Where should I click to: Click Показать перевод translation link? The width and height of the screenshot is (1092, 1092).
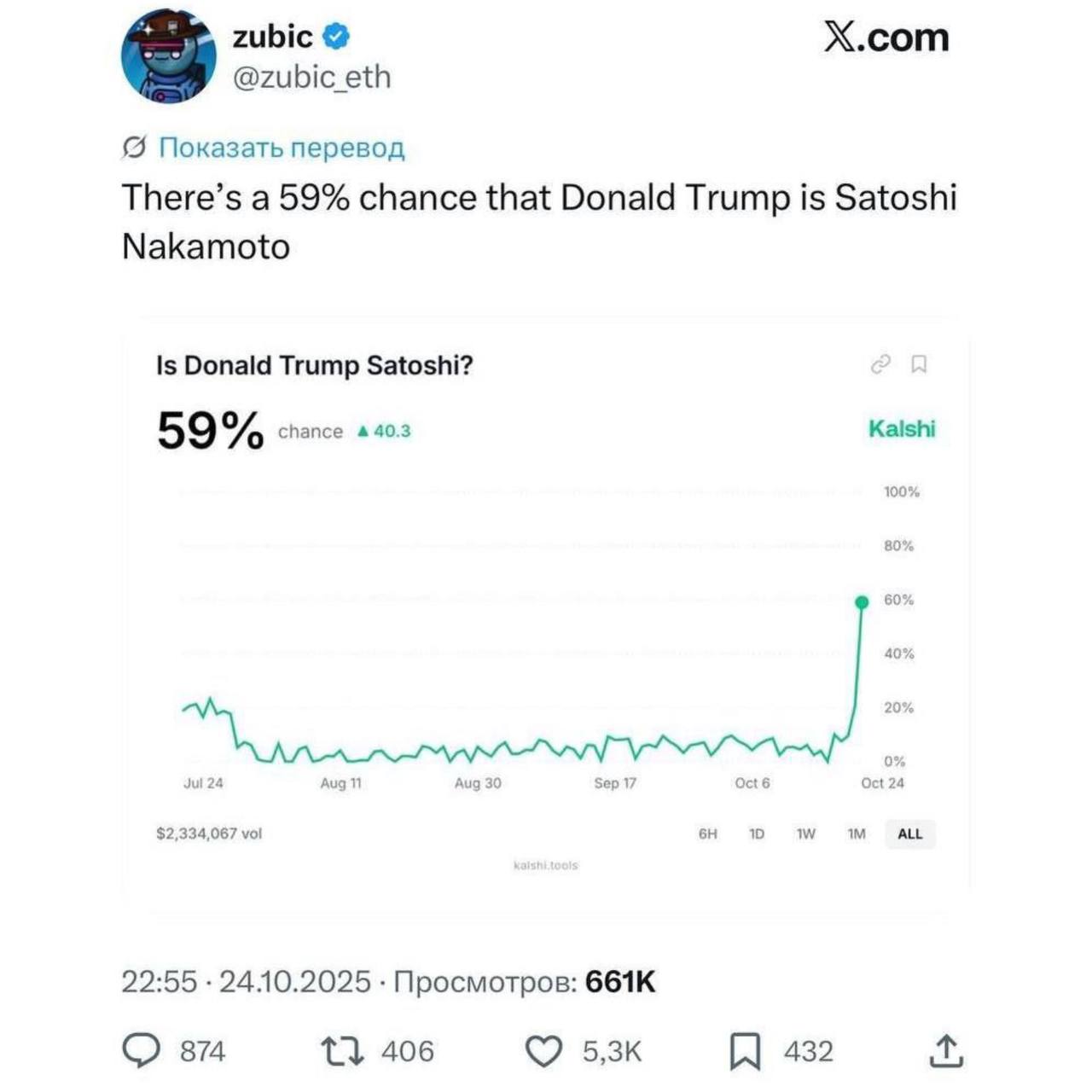[281, 148]
